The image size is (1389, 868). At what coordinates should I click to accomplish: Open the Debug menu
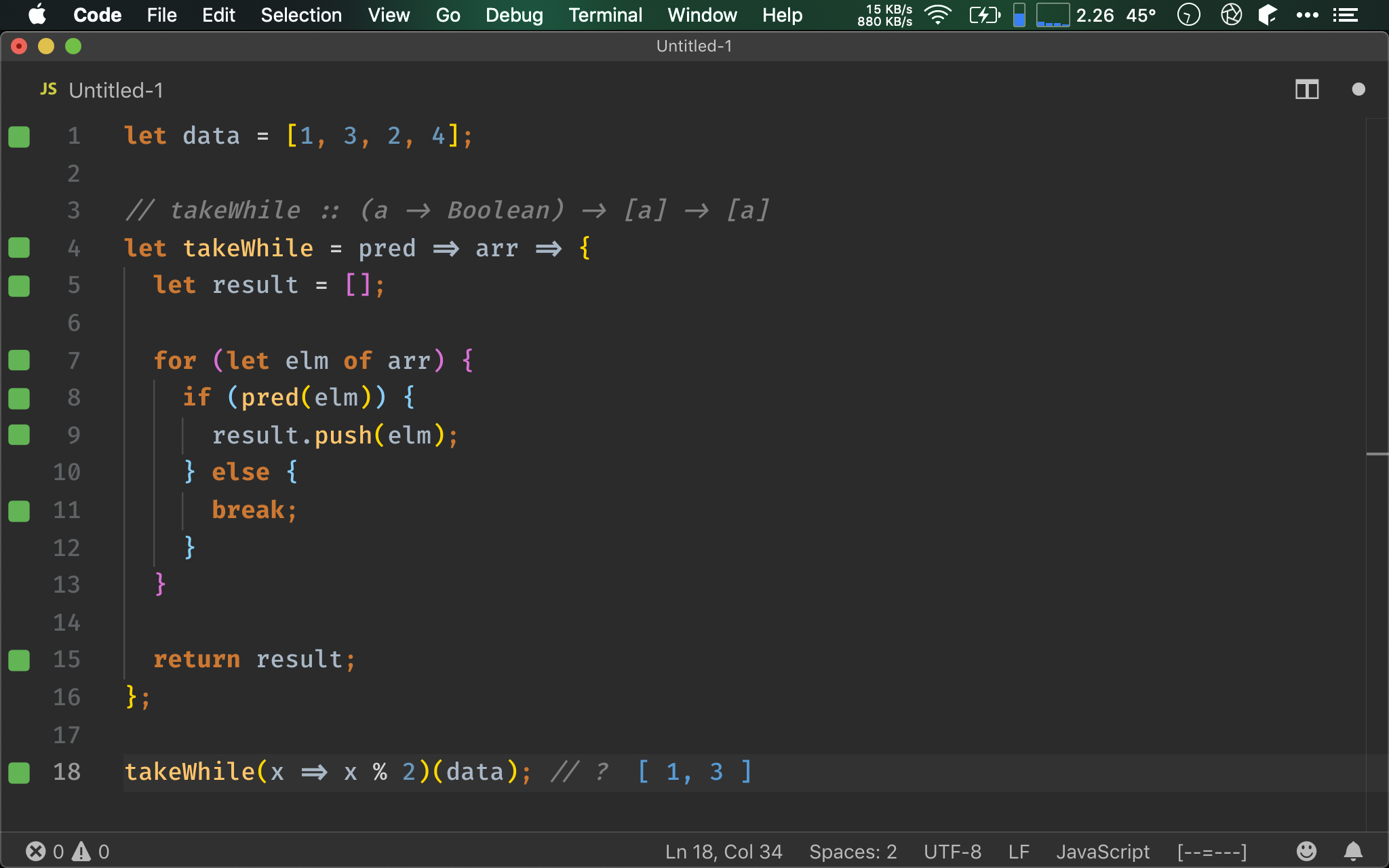pyautogui.click(x=513, y=13)
